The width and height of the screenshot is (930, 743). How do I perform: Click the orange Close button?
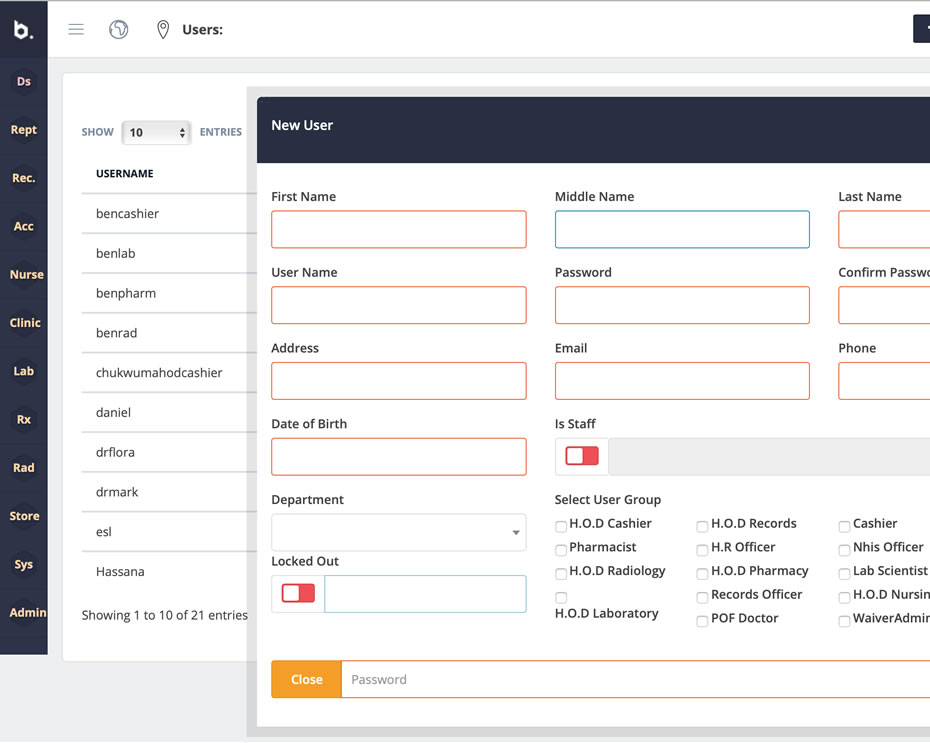[307, 679]
